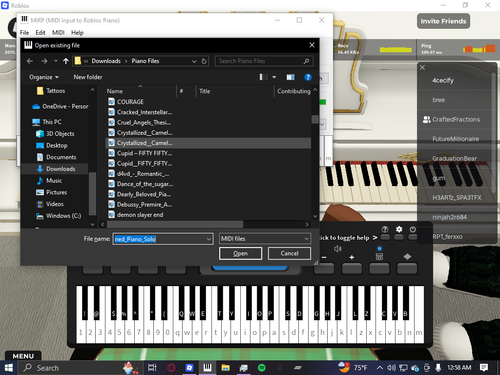Select the Cupid_FIFTY_FIFTY file
Image resolution: width=500 pixels, height=375 pixels.
click(x=140, y=163)
